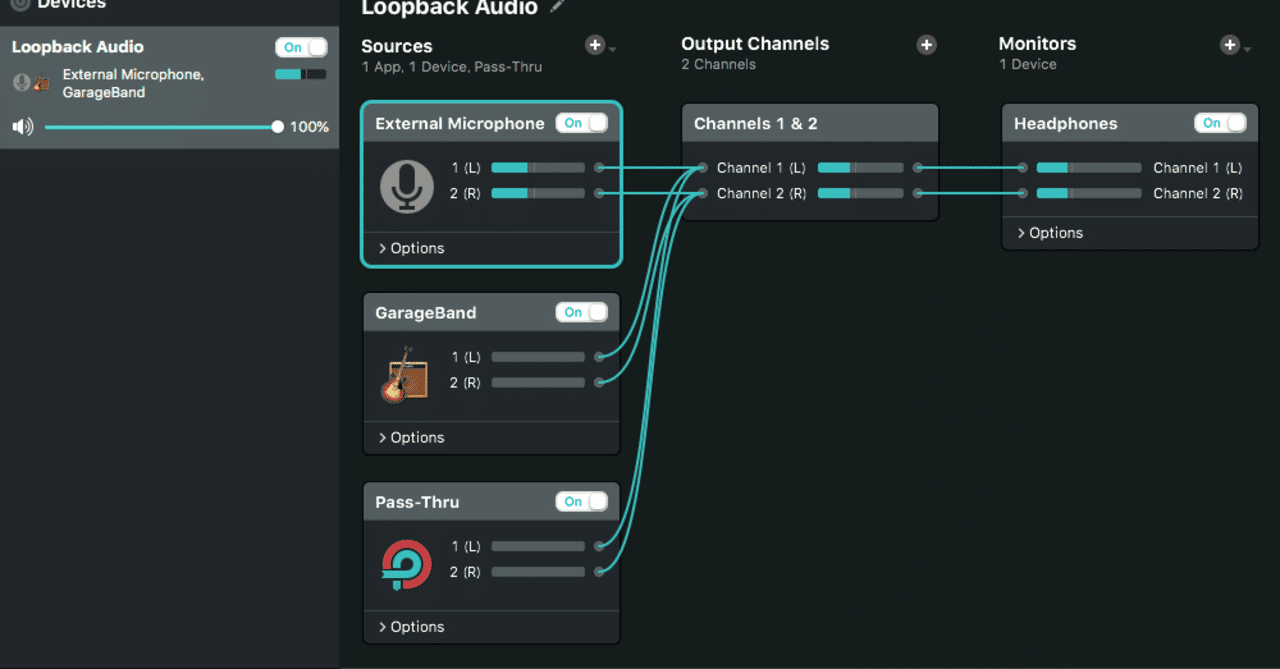
Task: Open dropdown arrow next to Monitors plus
Action: (x=1246, y=49)
